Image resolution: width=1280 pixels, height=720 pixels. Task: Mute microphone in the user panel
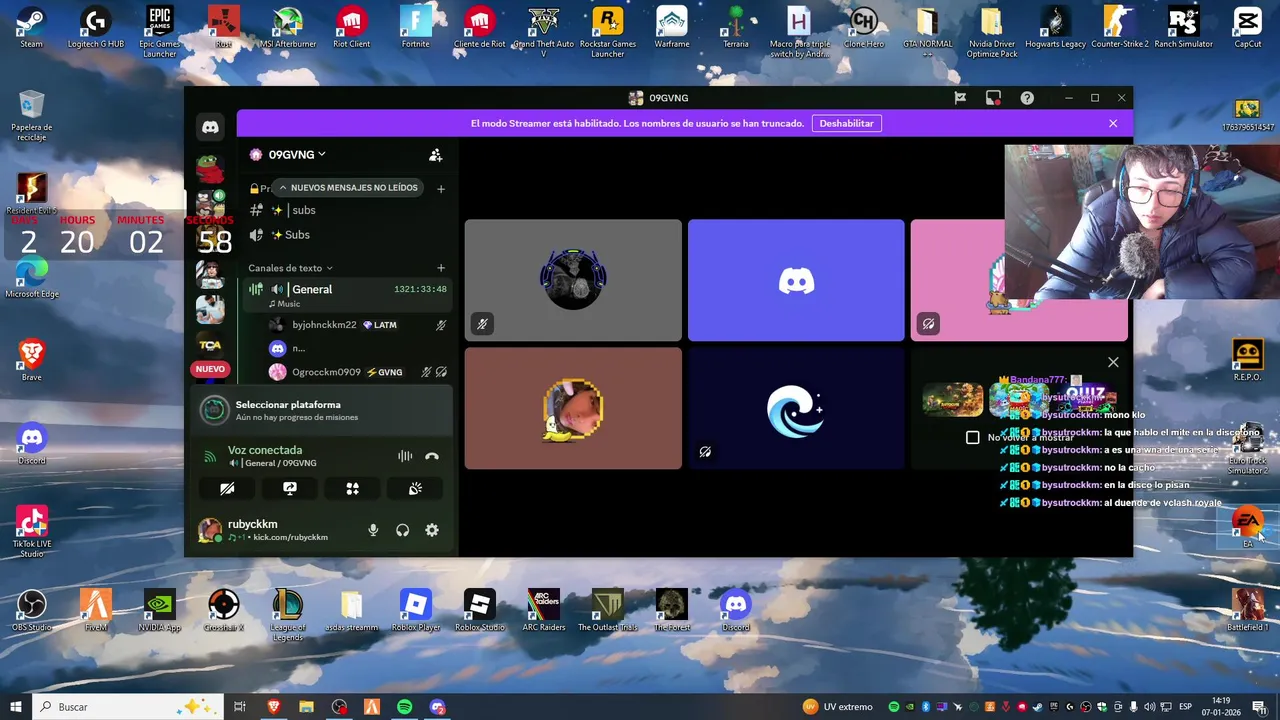pos(373,530)
